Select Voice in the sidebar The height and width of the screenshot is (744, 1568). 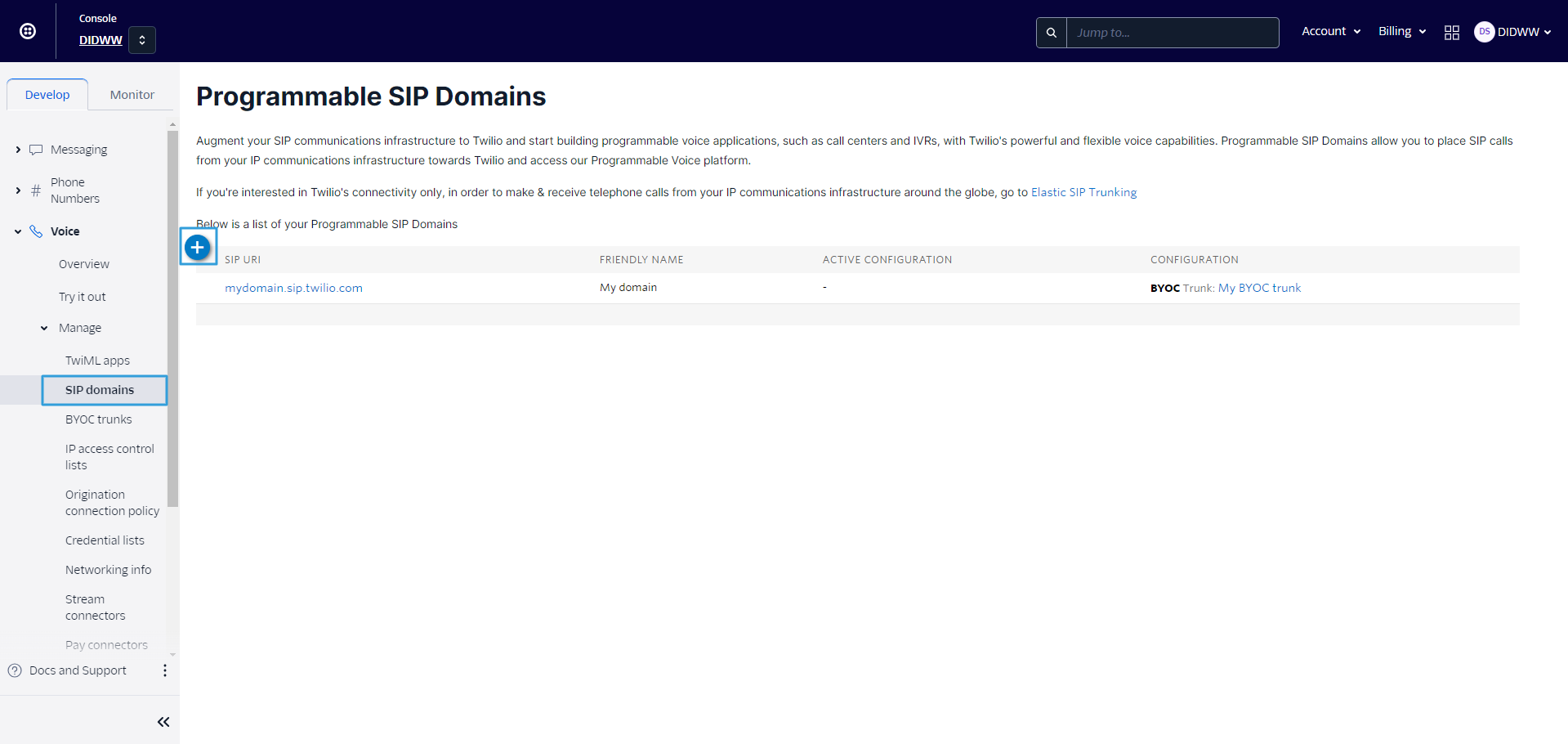pos(65,231)
